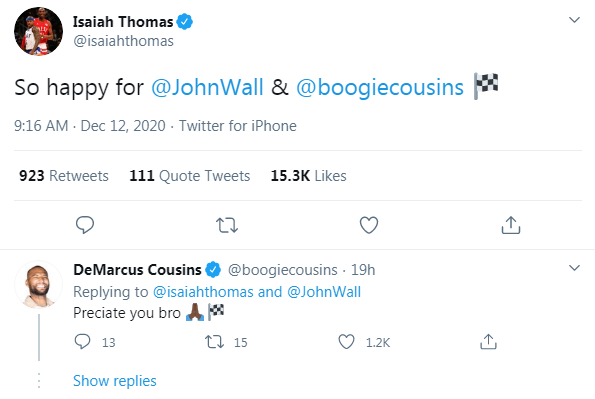595x399 pixels.
Task: Open @boogiecousins mention in main tweet
Action: [379, 87]
